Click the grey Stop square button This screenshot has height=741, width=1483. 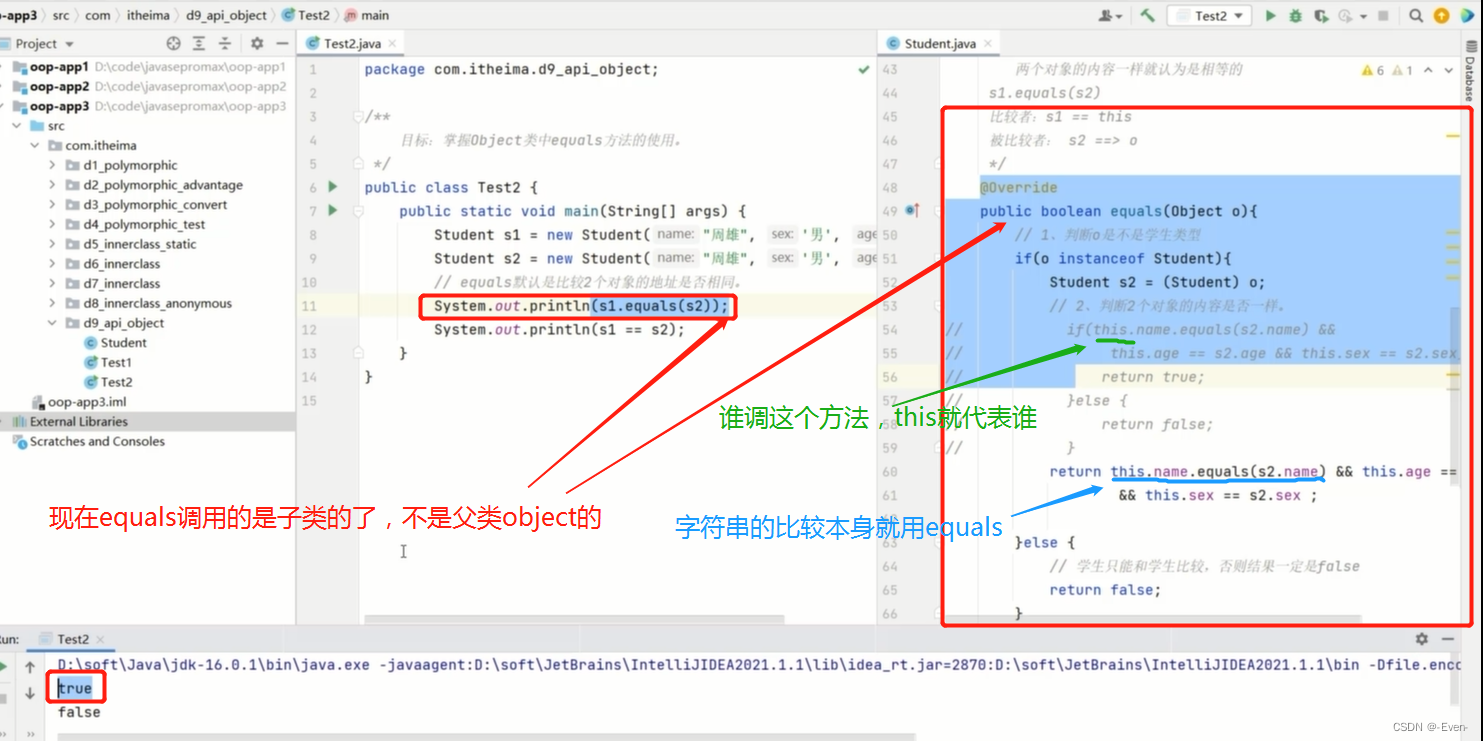(x=1383, y=16)
